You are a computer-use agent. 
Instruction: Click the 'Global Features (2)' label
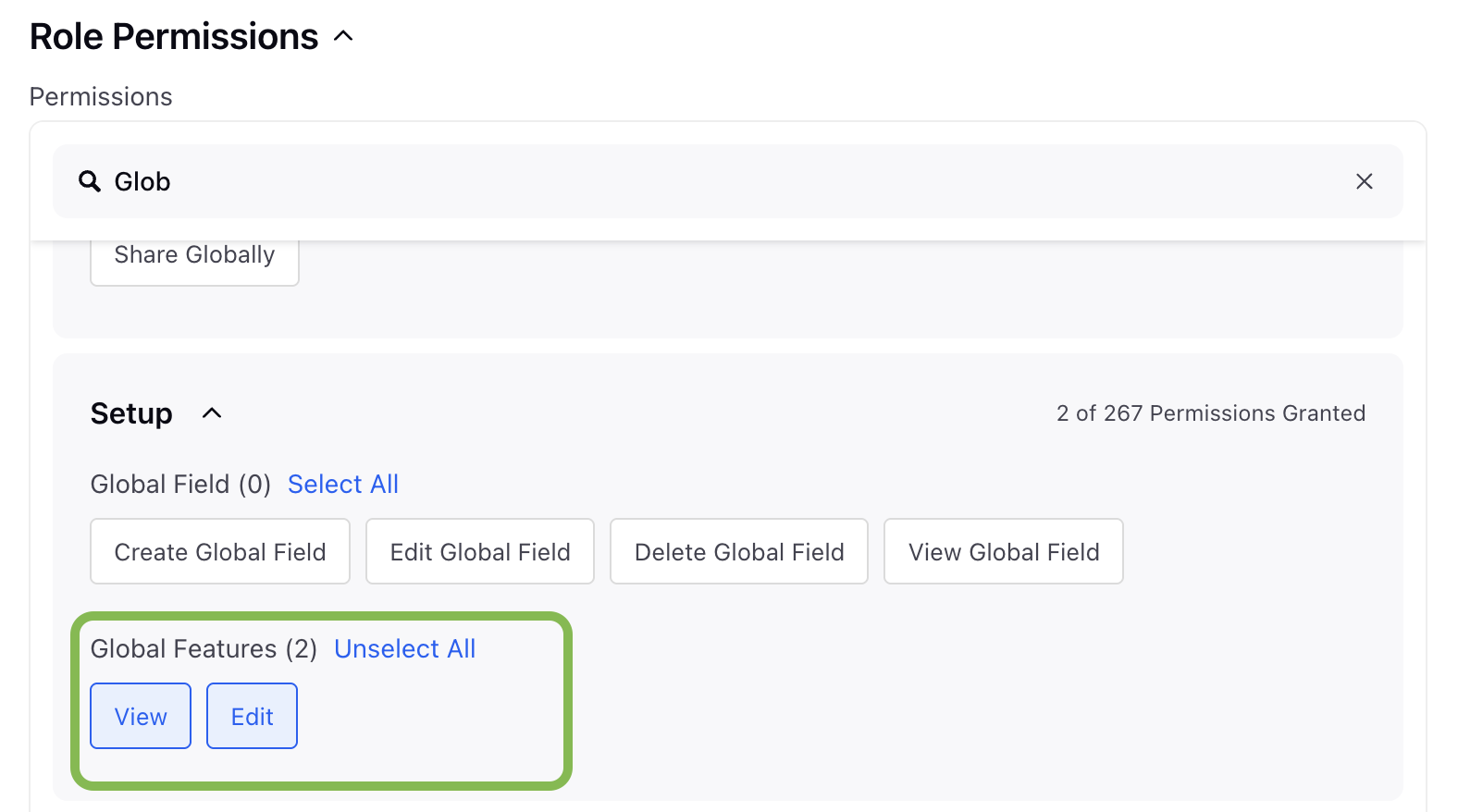204,649
